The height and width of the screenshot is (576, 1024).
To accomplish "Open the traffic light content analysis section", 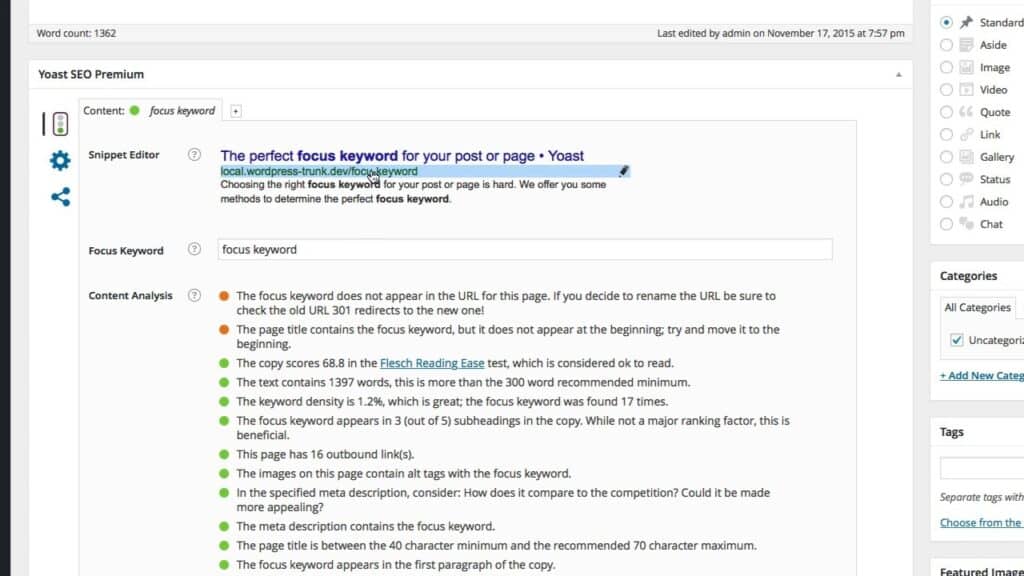I will (60, 124).
